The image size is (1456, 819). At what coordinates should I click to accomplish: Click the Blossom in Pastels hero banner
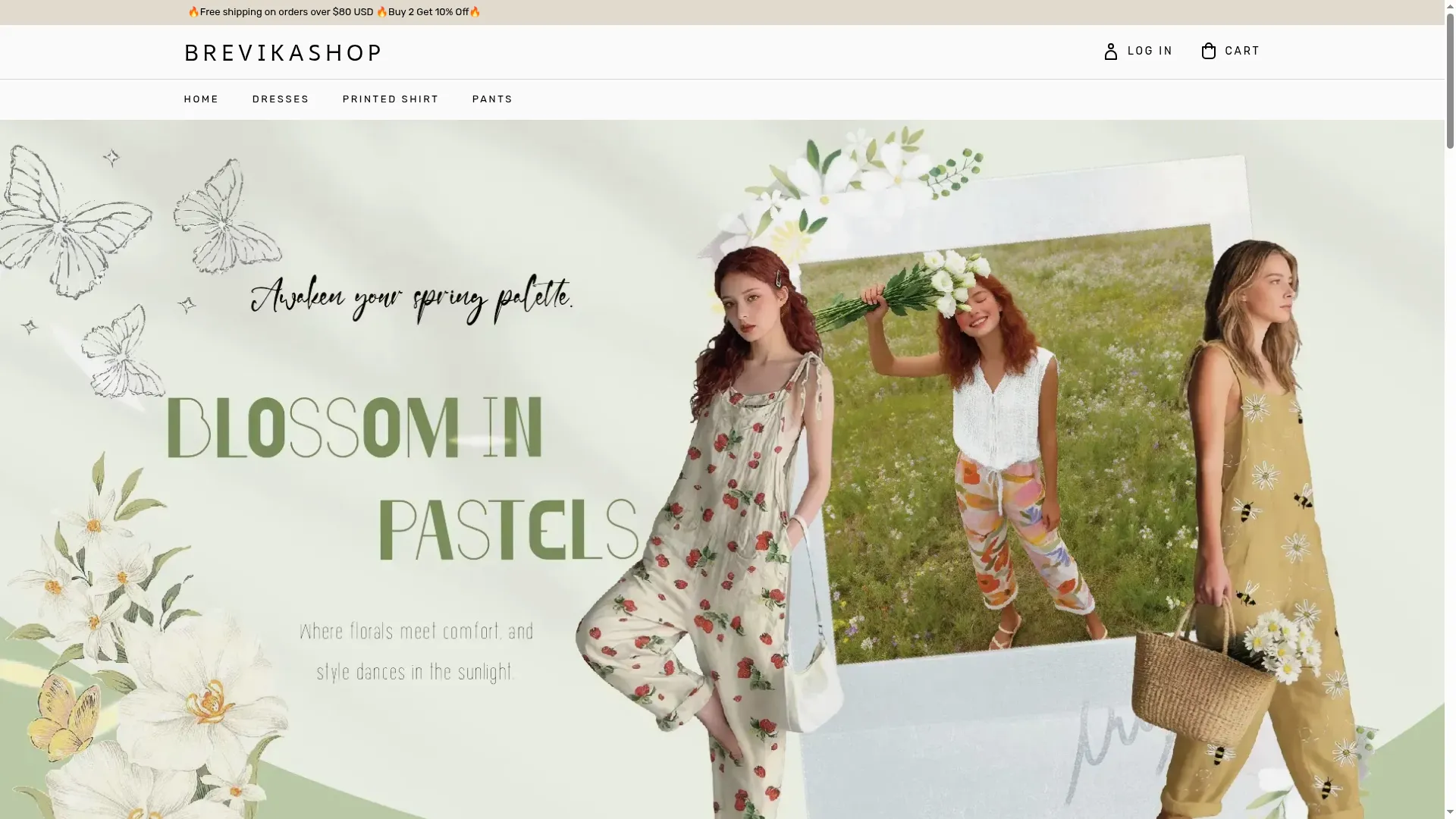point(722,469)
